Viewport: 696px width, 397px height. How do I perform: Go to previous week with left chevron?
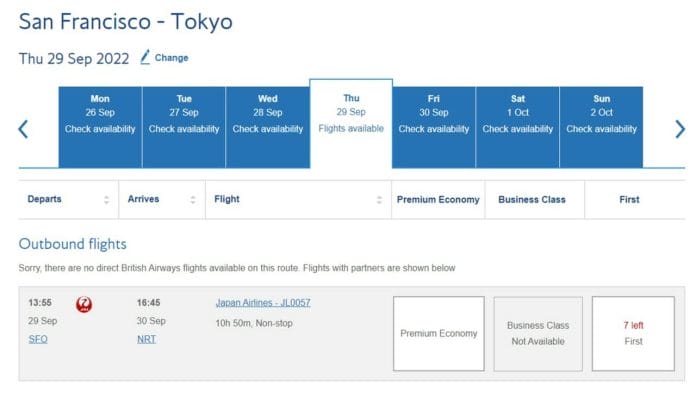(24, 129)
